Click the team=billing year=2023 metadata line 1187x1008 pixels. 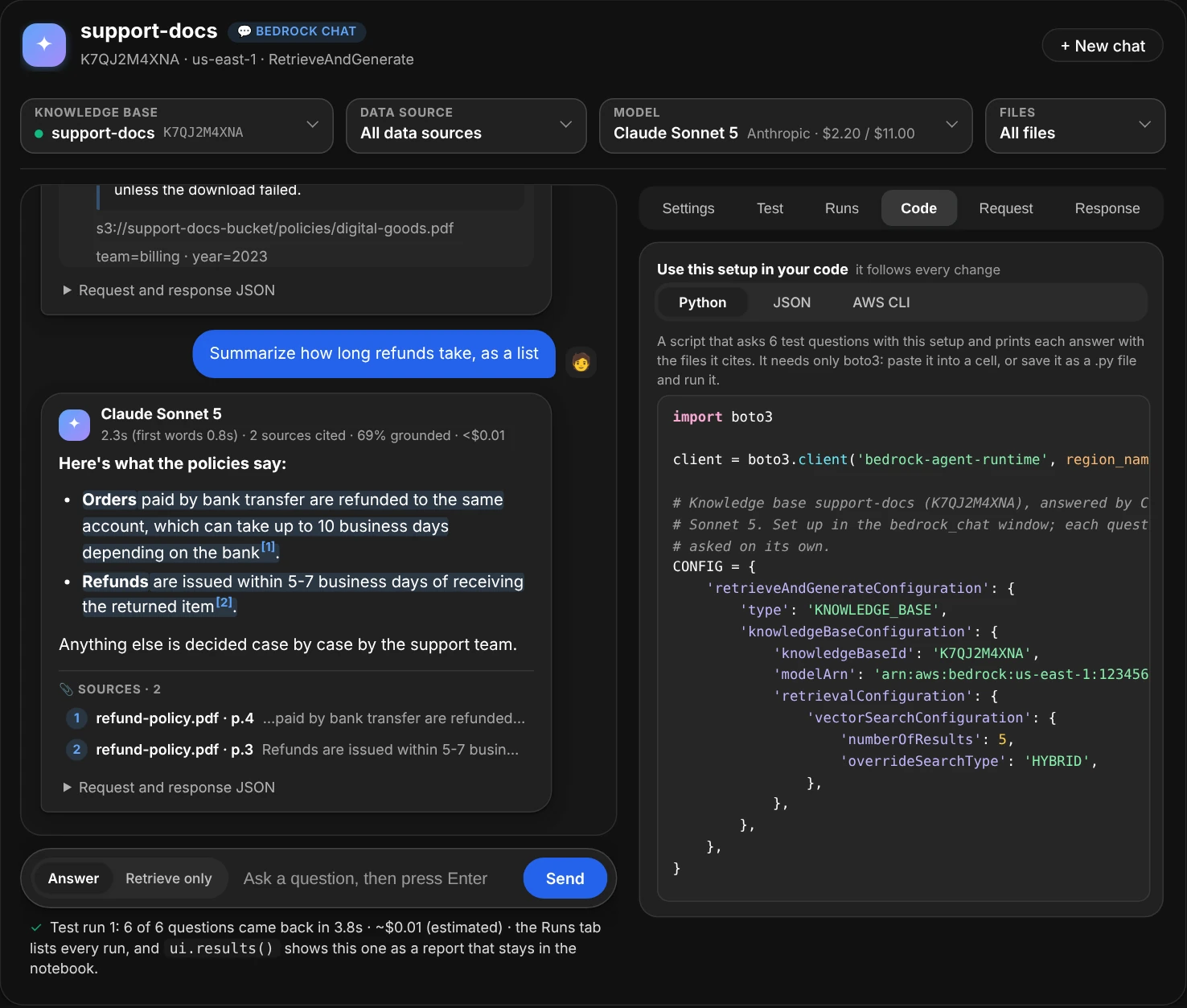pyautogui.click(x=182, y=257)
